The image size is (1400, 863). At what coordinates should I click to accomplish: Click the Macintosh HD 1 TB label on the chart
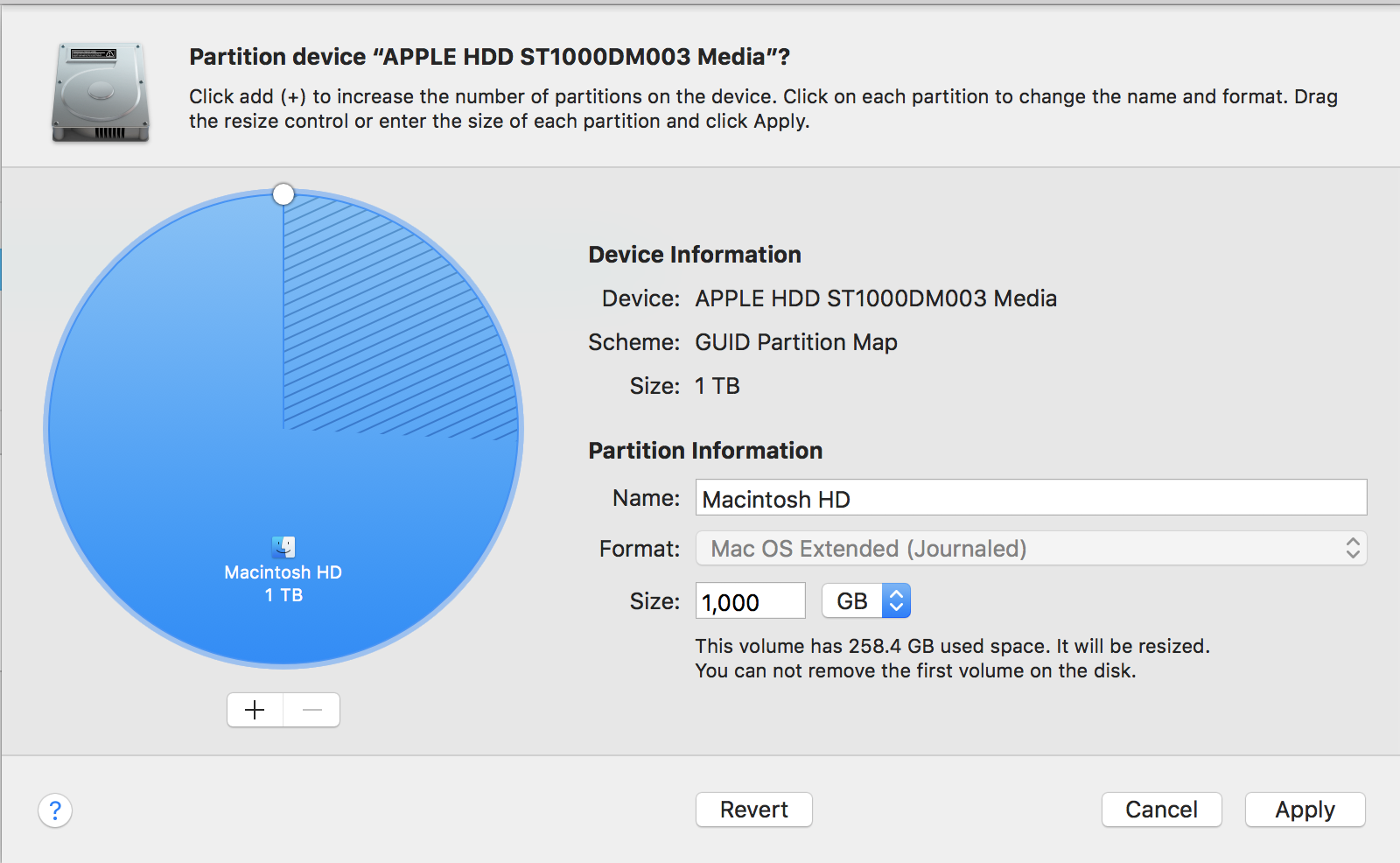tap(282, 583)
